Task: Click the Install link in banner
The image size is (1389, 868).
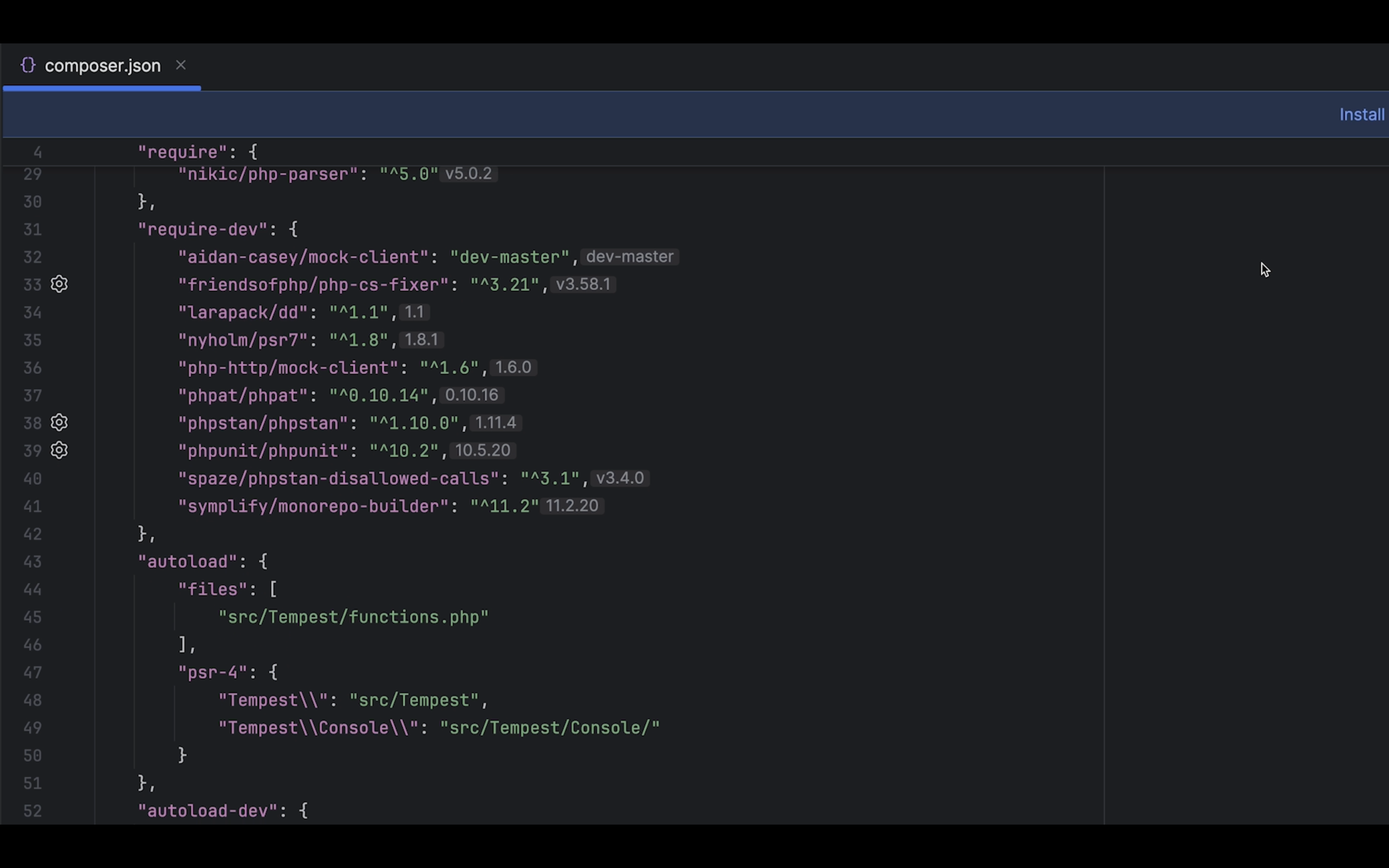Action: tap(1361, 115)
